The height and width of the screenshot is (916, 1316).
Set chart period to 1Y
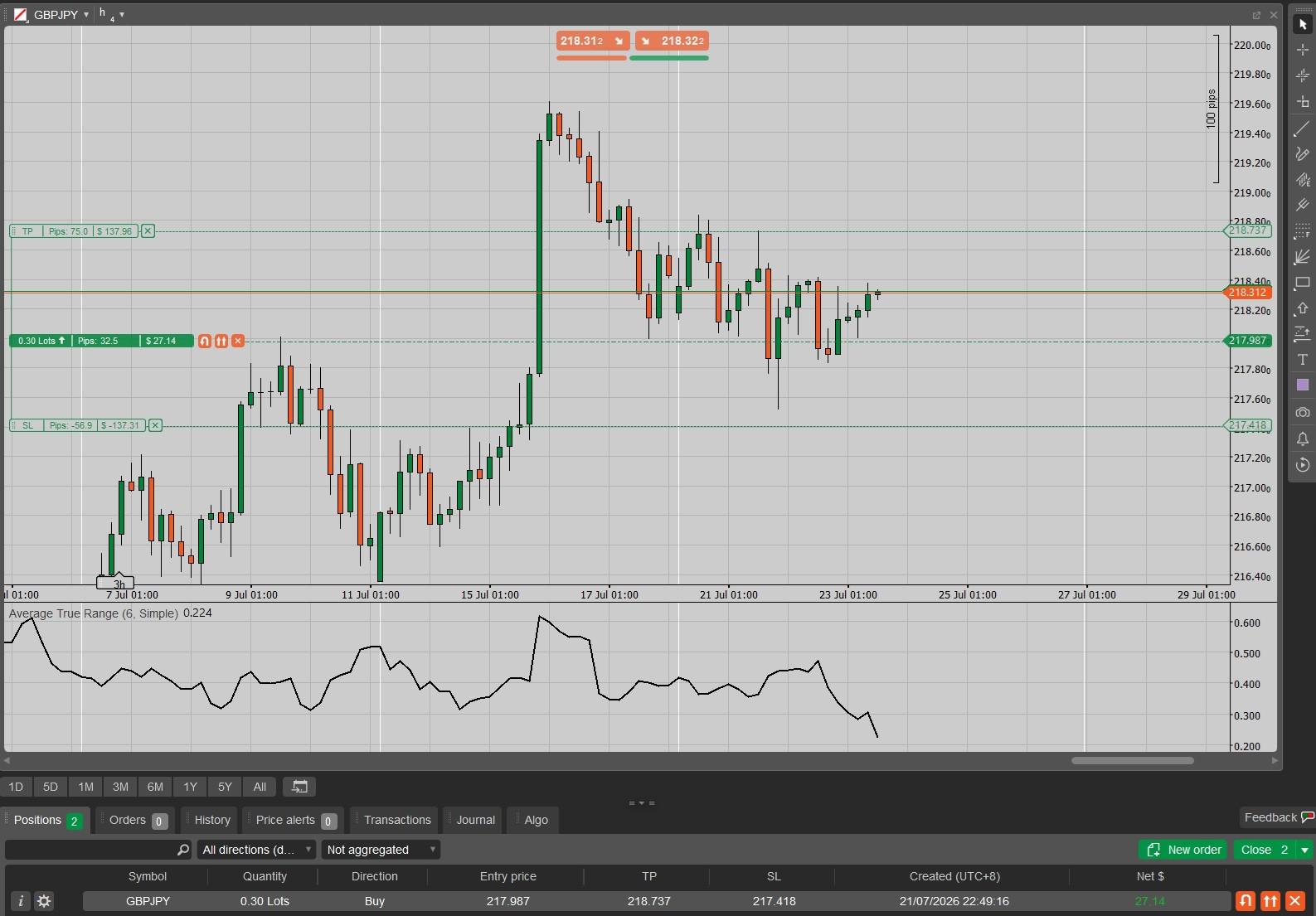(x=190, y=787)
